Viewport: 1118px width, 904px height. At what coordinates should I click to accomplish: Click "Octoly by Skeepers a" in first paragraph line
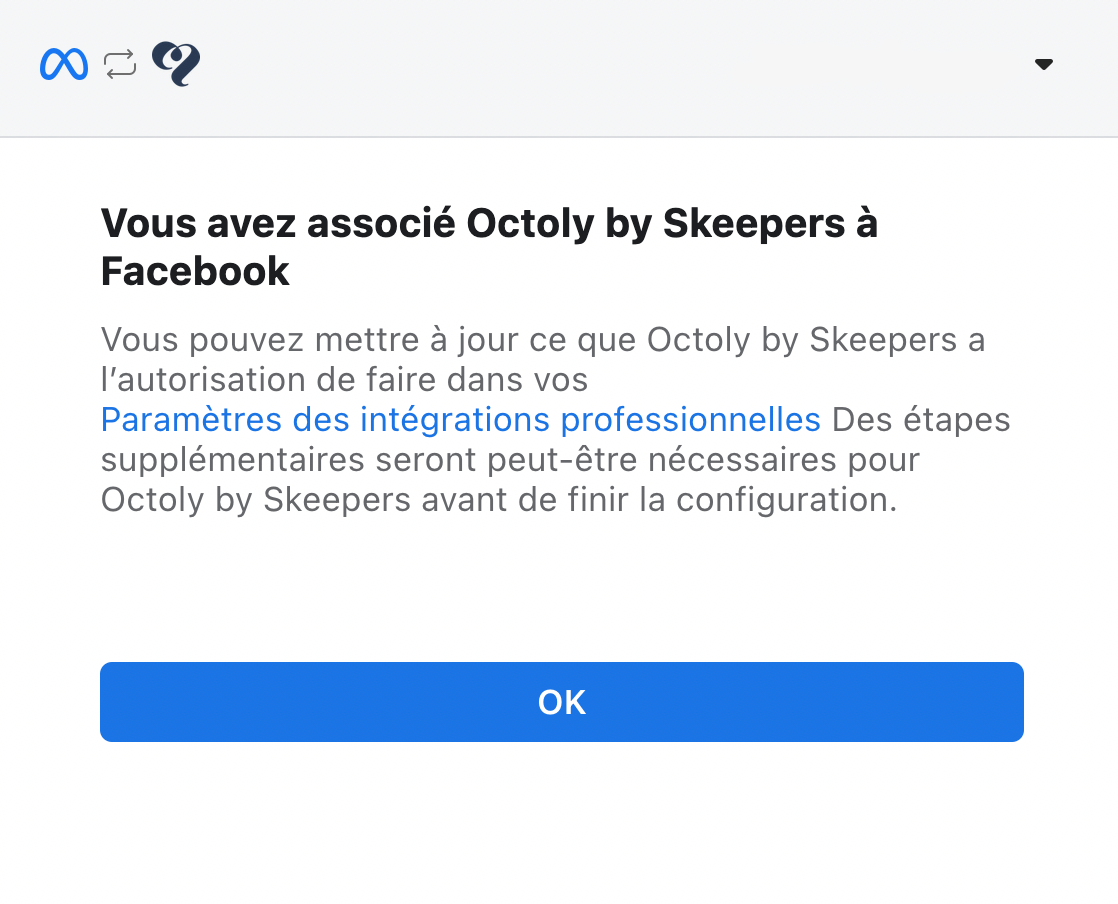pos(815,340)
